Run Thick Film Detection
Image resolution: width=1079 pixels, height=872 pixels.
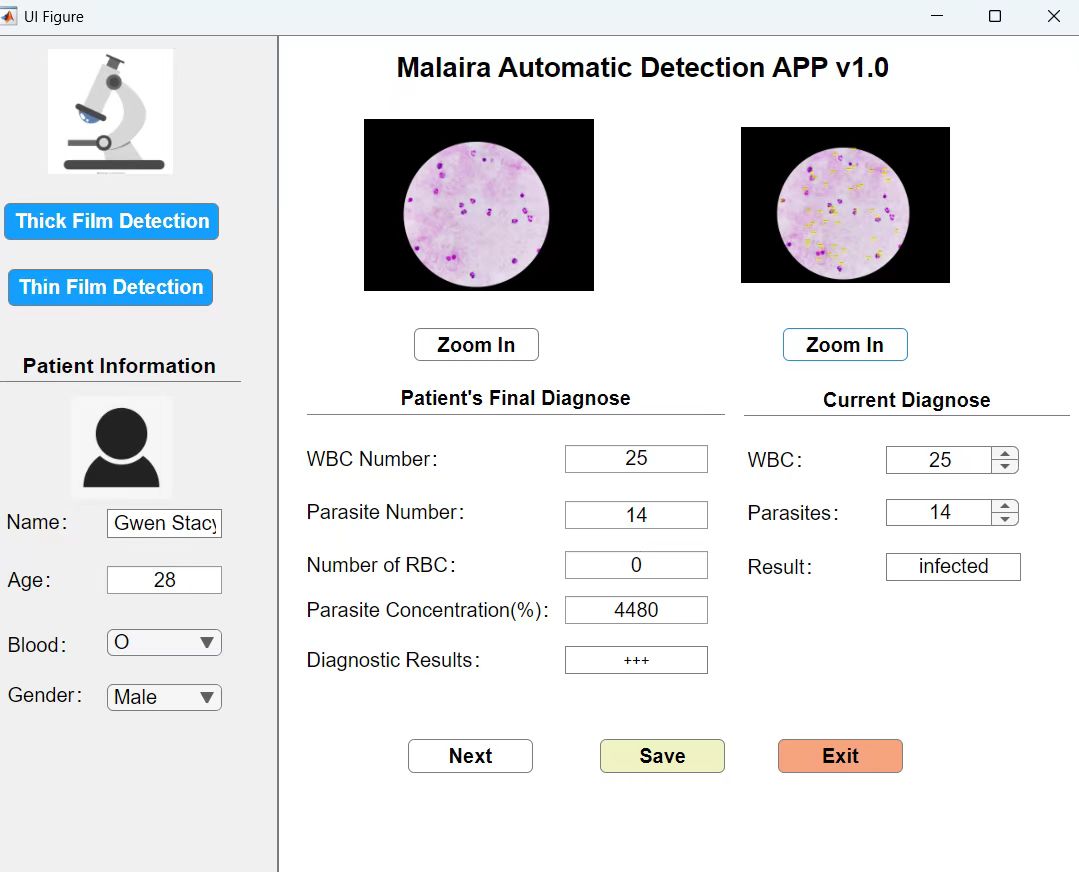coord(111,221)
